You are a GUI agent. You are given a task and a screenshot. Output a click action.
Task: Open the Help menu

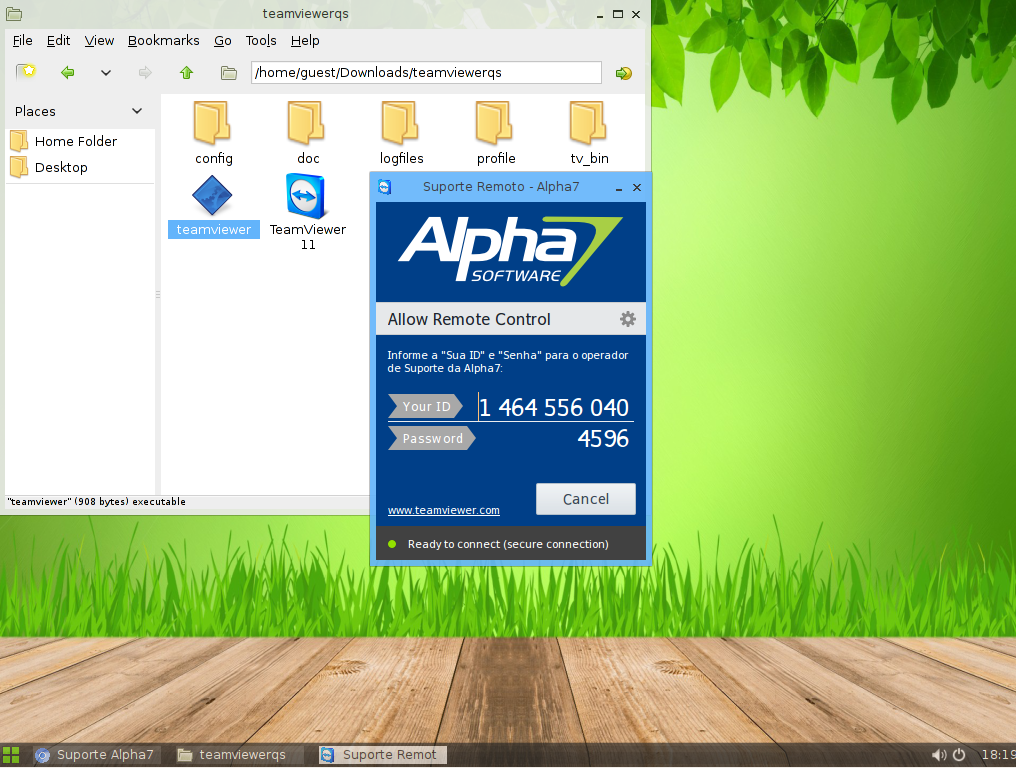pos(305,40)
